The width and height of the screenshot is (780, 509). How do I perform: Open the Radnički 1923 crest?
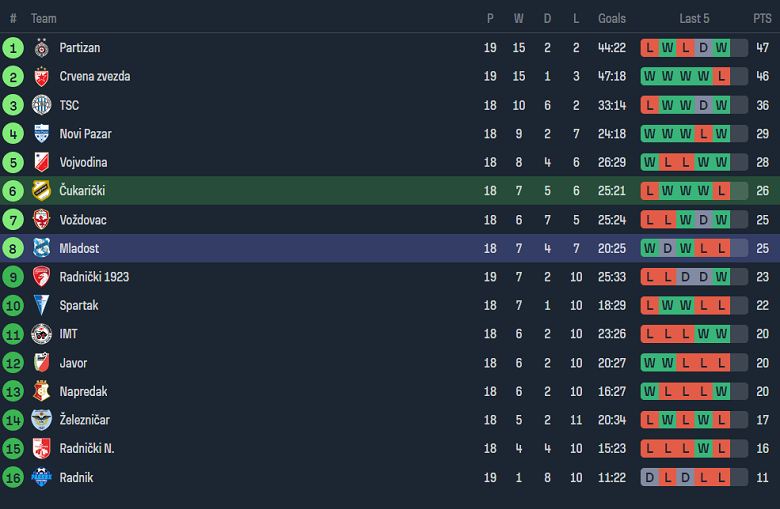click(x=41, y=277)
